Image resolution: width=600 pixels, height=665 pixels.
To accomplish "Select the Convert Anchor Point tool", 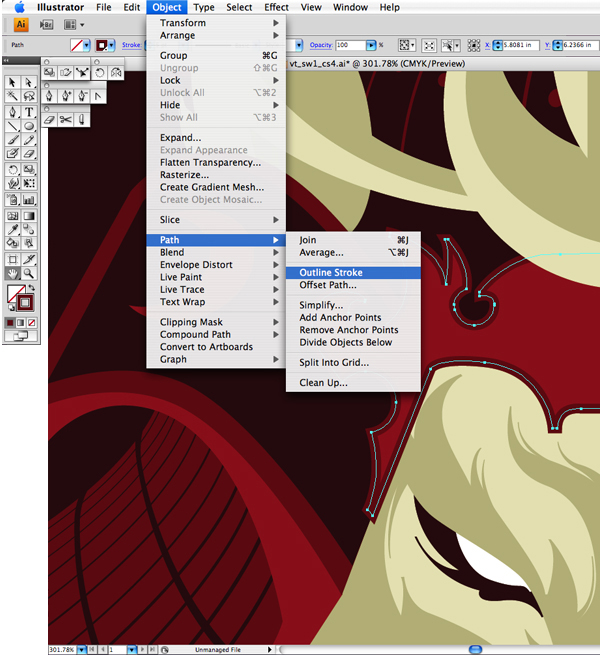I will point(98,96).
